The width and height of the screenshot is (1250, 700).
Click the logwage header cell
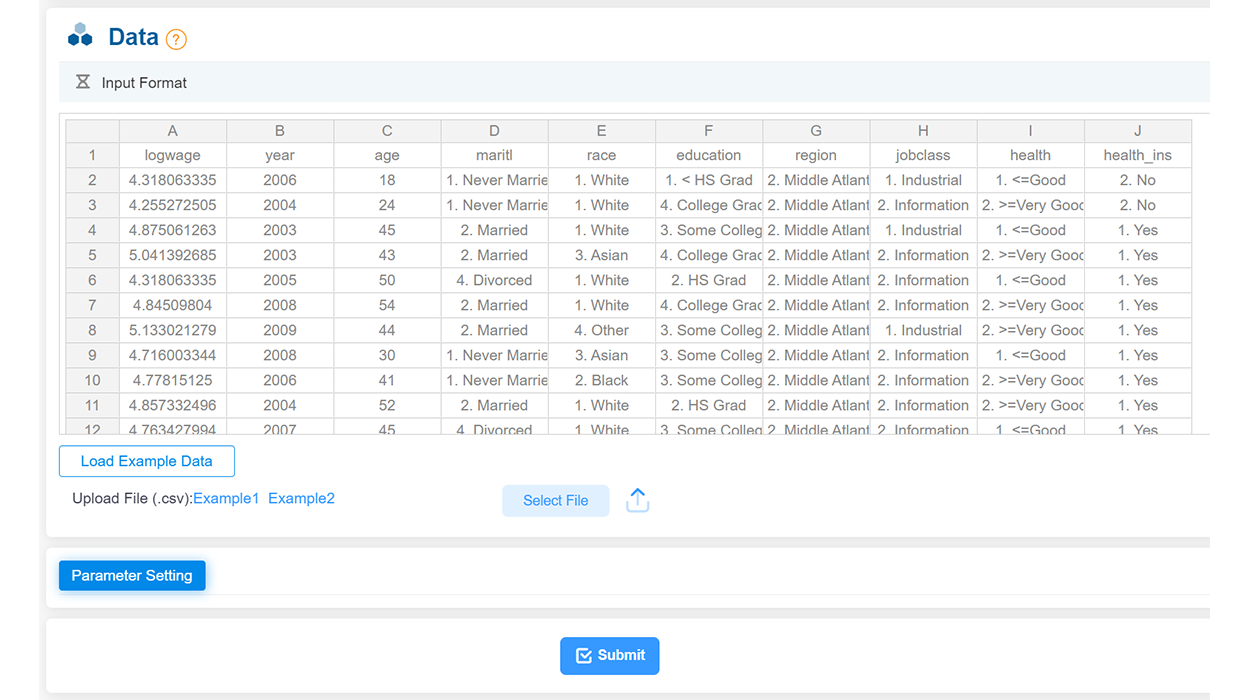click(x=173, y=155)
